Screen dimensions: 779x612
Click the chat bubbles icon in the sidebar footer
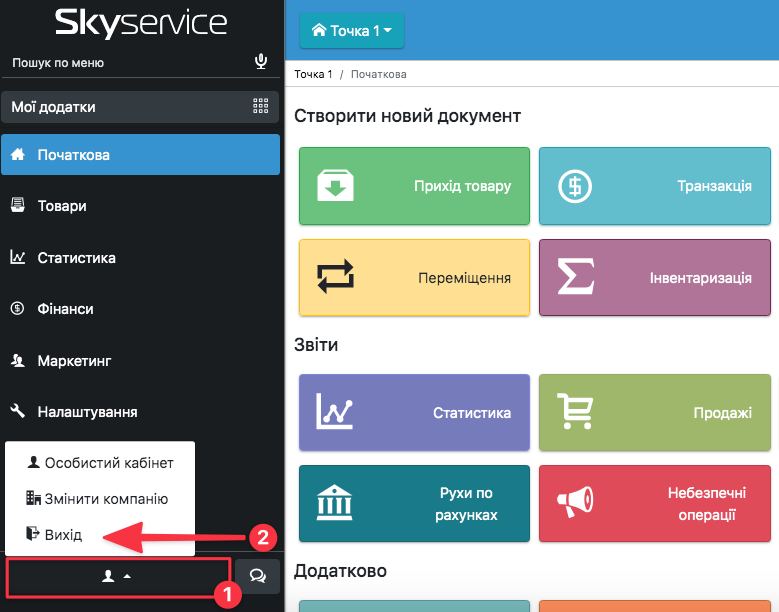tap(258, 576)
